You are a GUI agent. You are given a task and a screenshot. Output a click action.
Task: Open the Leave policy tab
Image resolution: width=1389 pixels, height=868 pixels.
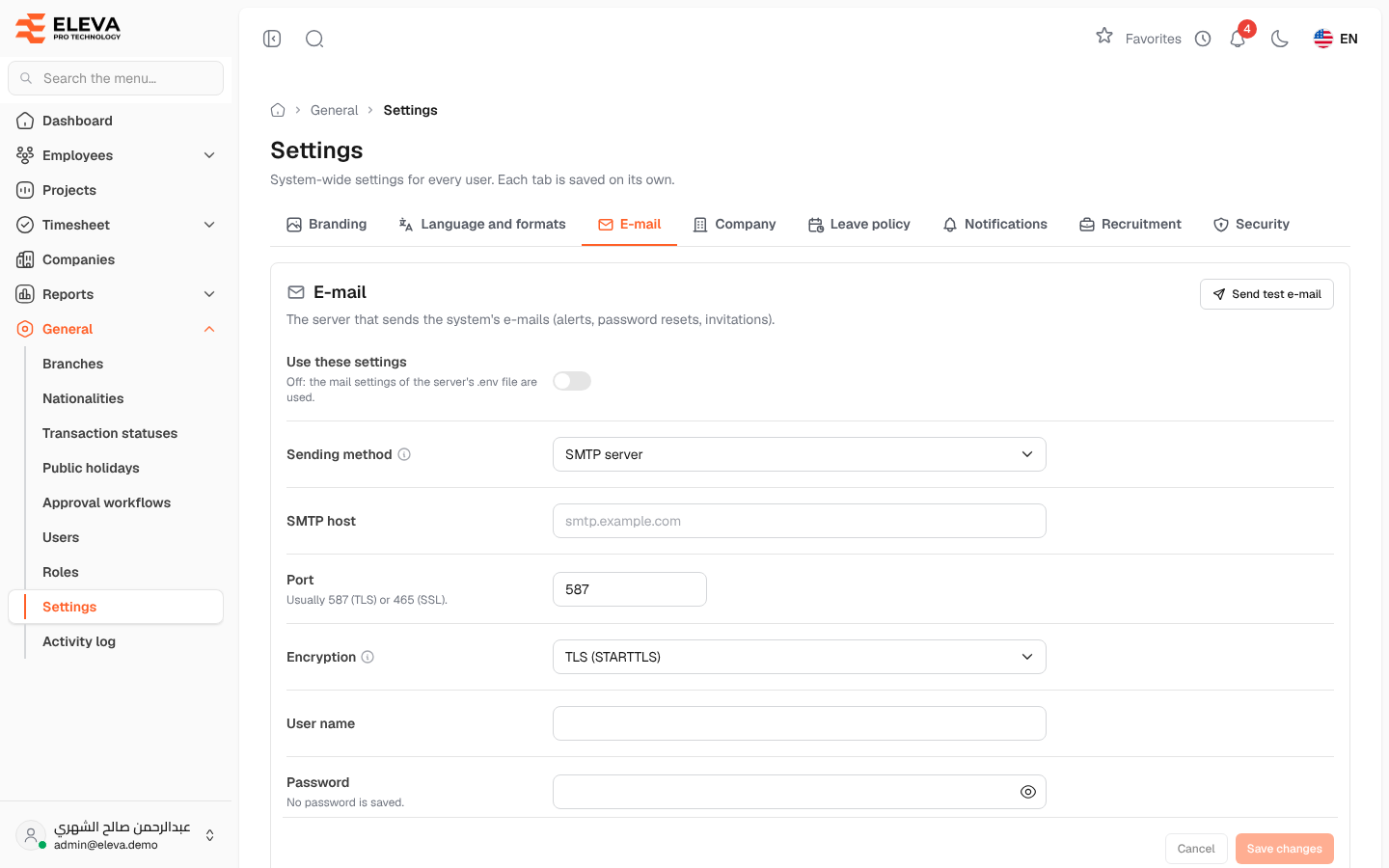(859, 224)
